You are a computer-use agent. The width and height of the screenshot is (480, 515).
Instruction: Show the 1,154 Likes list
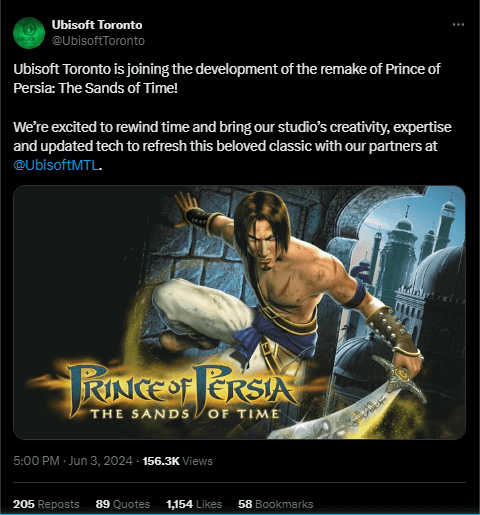[194, 504]
